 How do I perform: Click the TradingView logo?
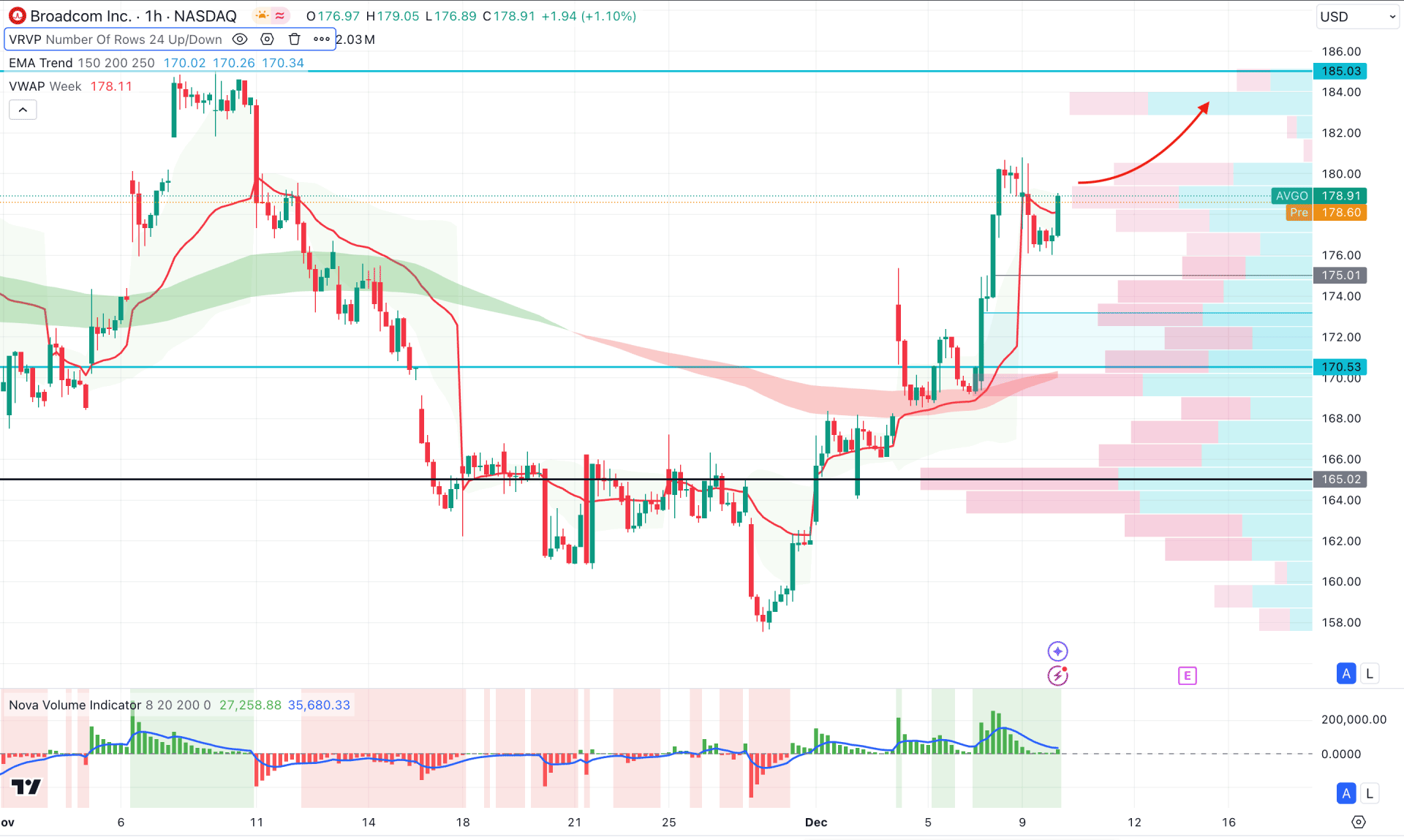(26, 787)
